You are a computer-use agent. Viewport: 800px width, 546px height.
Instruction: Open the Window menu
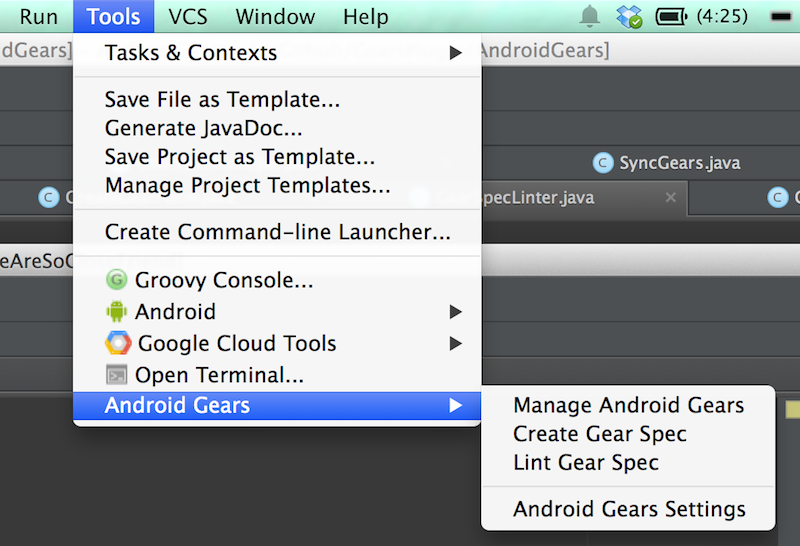coord(275,17)
